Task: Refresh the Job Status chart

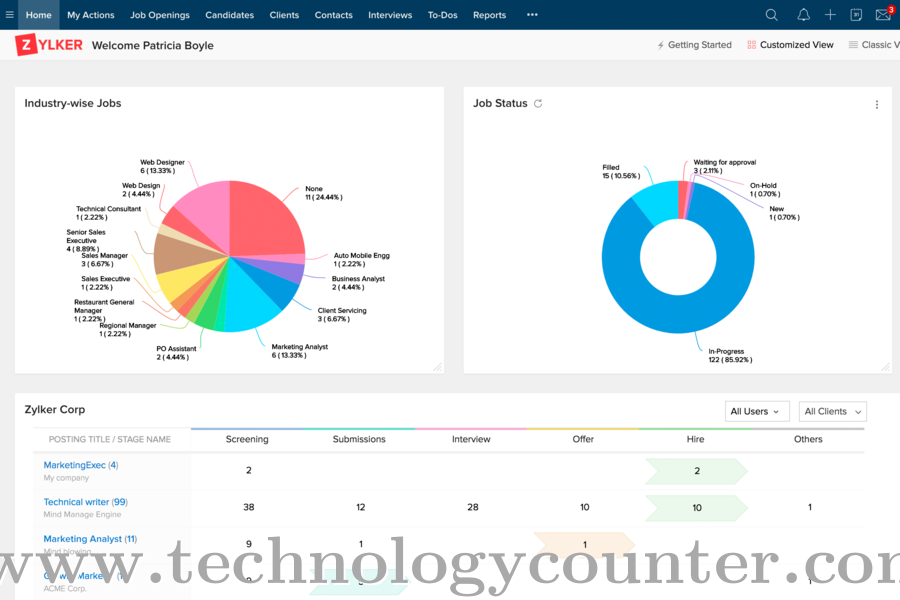Action: pos(538,103)
